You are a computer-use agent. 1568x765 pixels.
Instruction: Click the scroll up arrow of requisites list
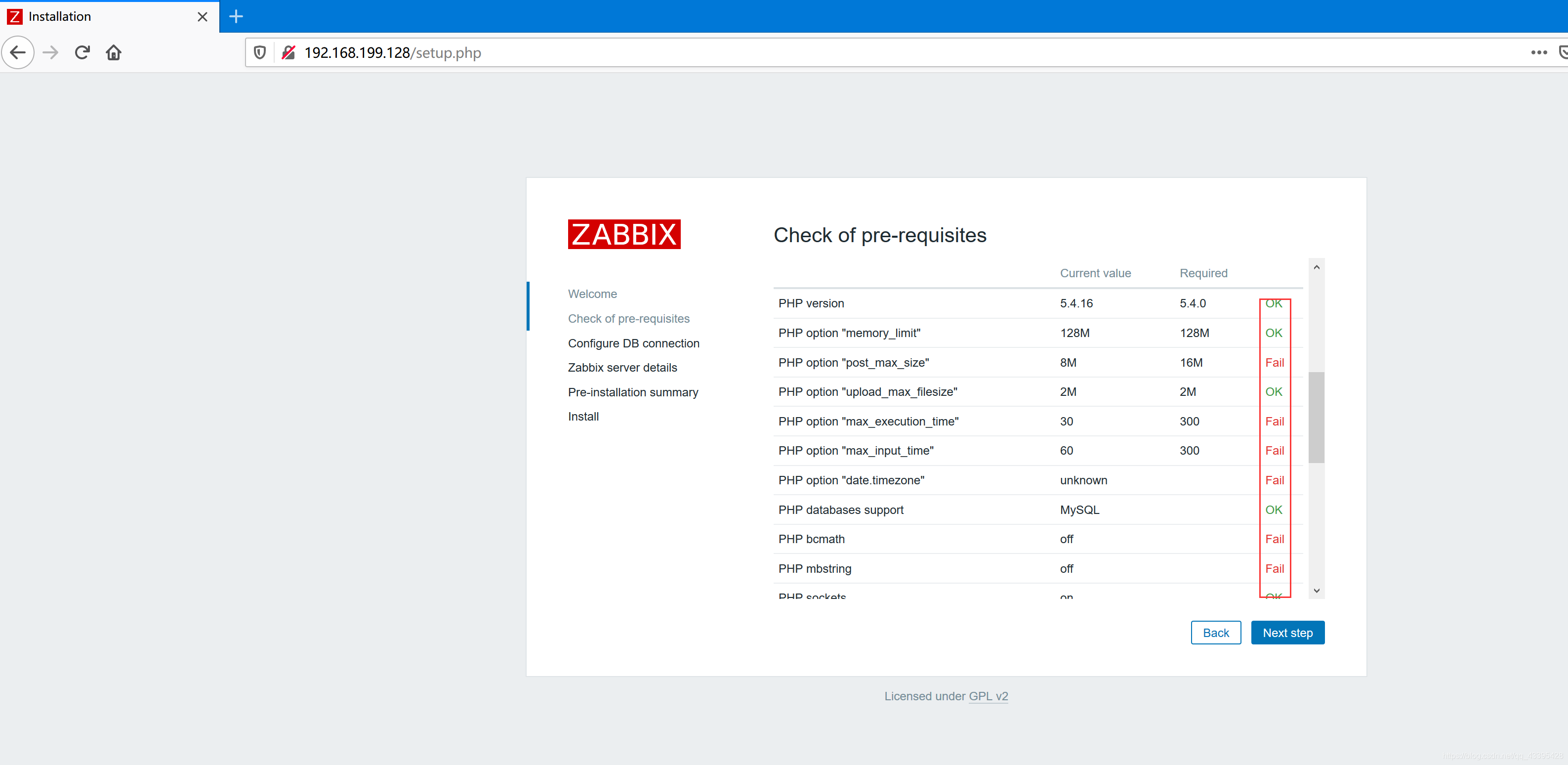coord(1316,267)
